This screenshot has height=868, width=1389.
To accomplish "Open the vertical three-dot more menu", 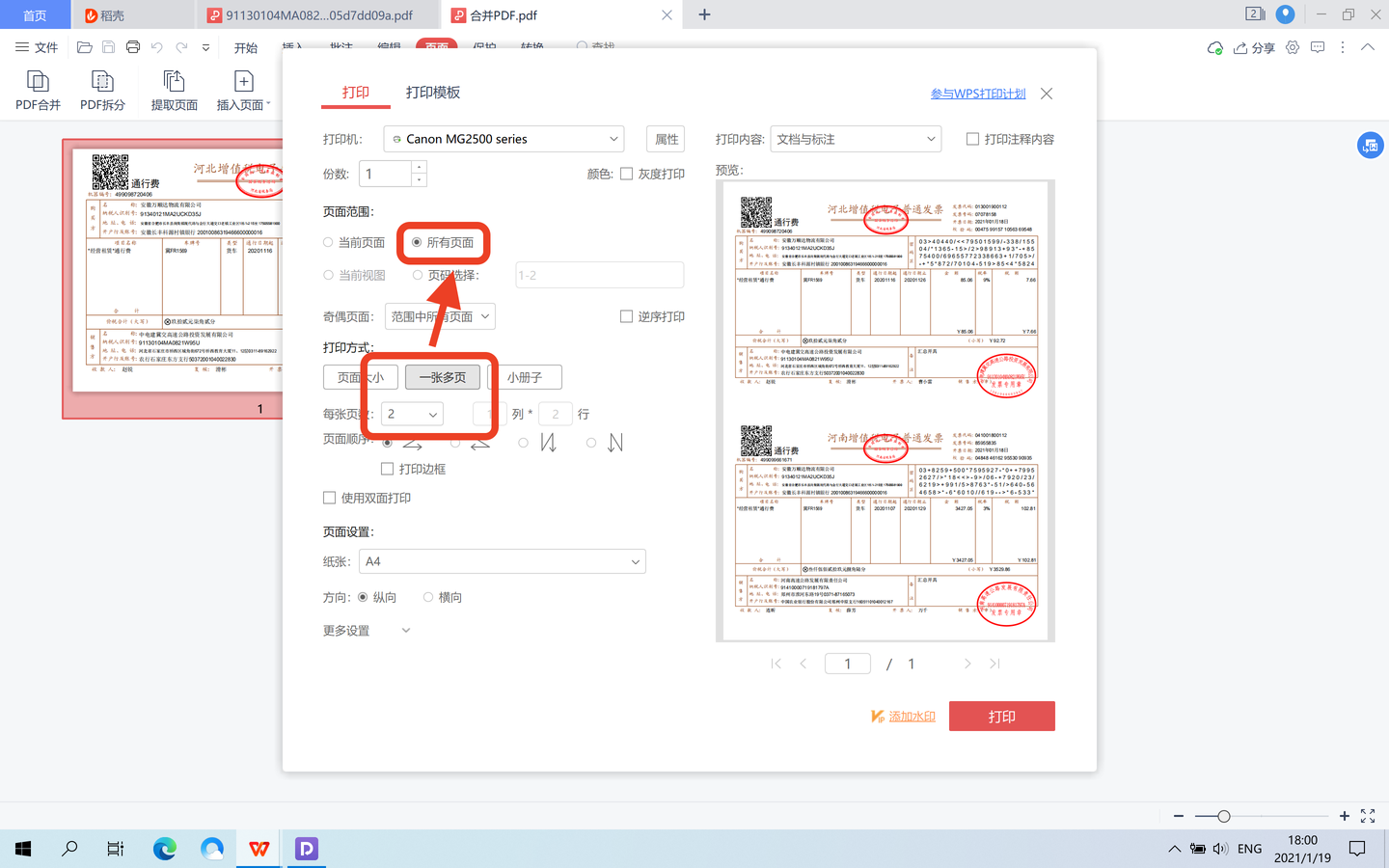I will 1342,47.
